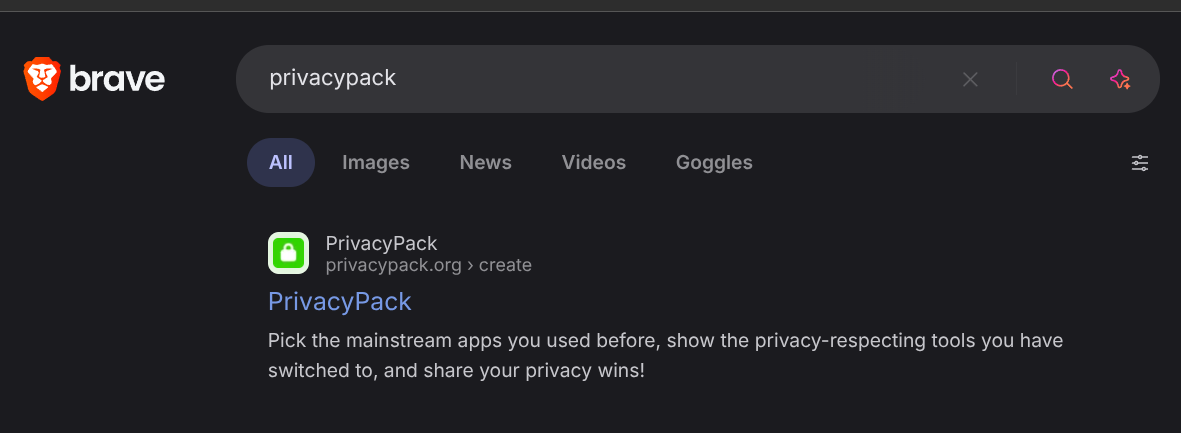This screenshot has width=1181, height=433.
Task: Submit search using magnifier icon
Action: tap(1062, 79)
